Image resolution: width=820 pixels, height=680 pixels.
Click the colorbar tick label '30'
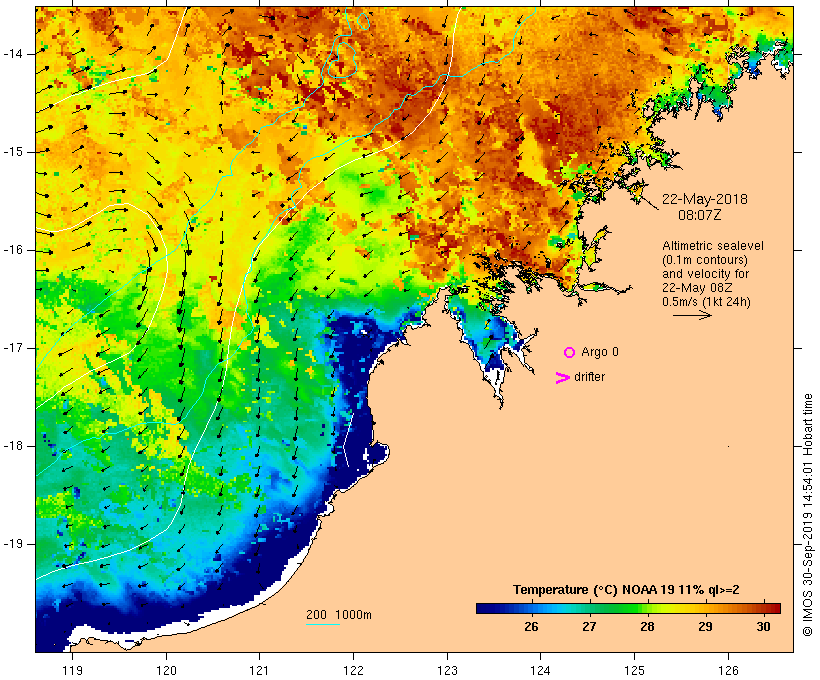[764, 627]
